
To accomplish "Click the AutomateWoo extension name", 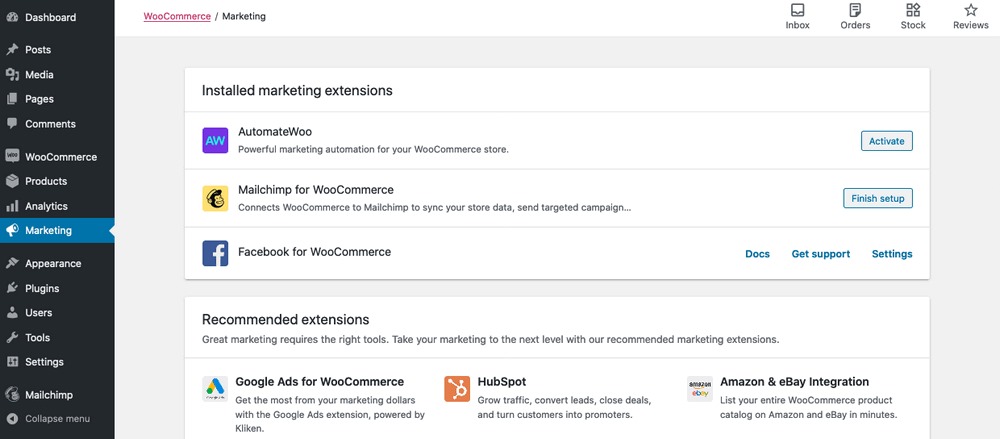I will tap(275, 132).
